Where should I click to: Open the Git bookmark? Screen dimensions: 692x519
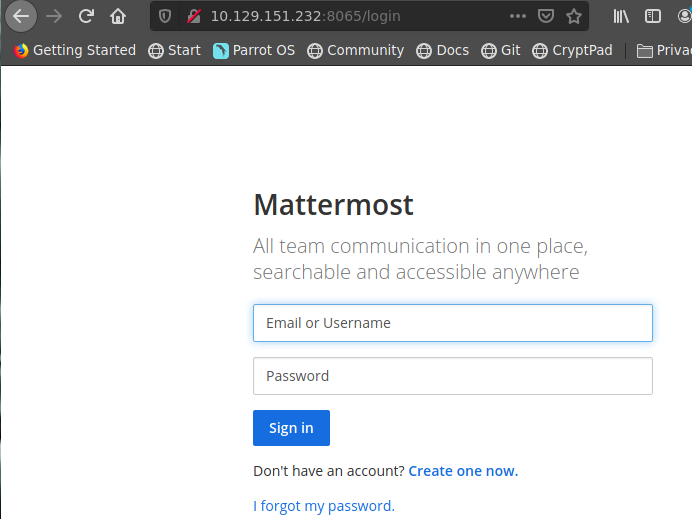point(501,50)
